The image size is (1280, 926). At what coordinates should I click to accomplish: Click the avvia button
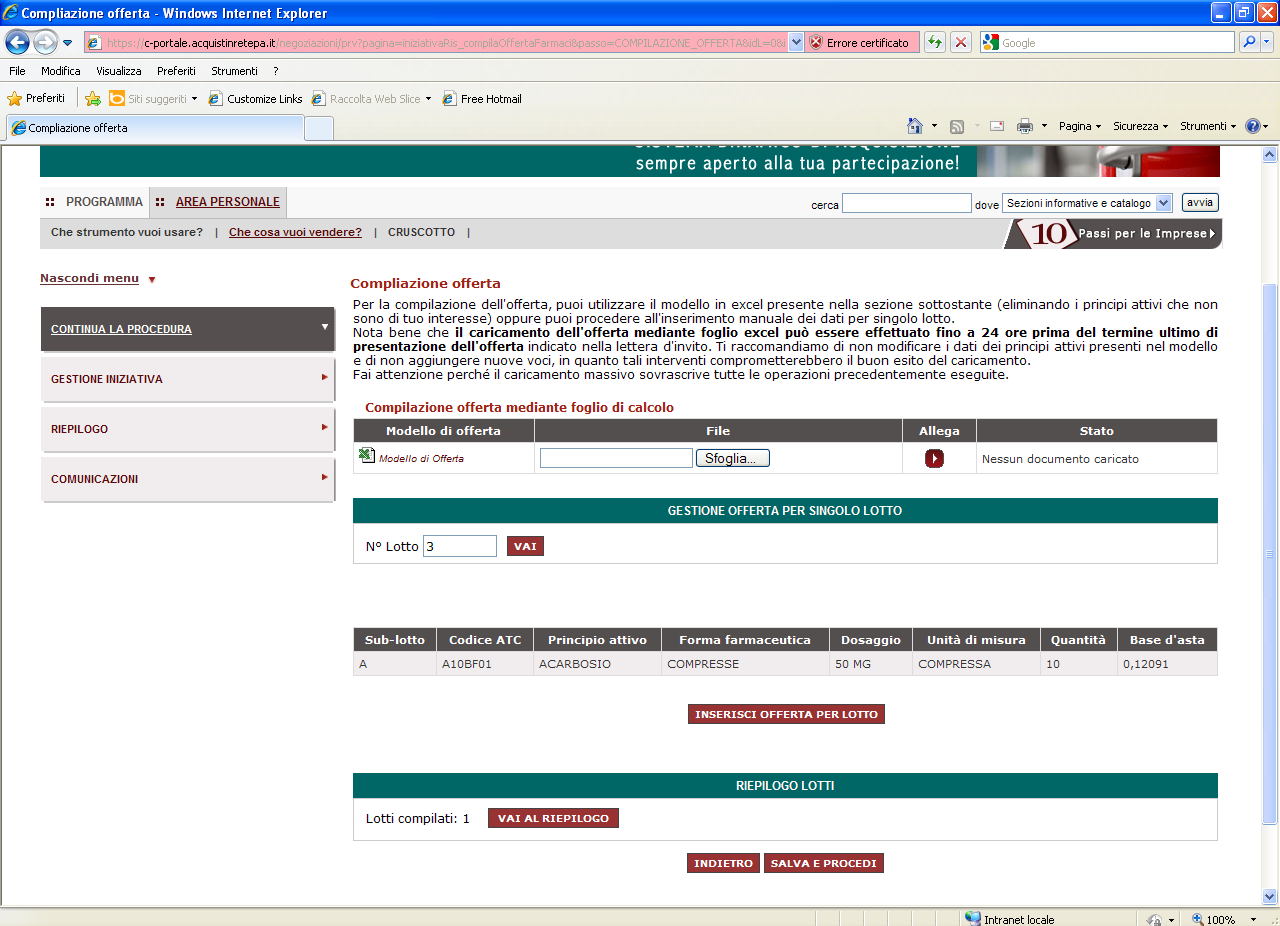pos(1200,202)
